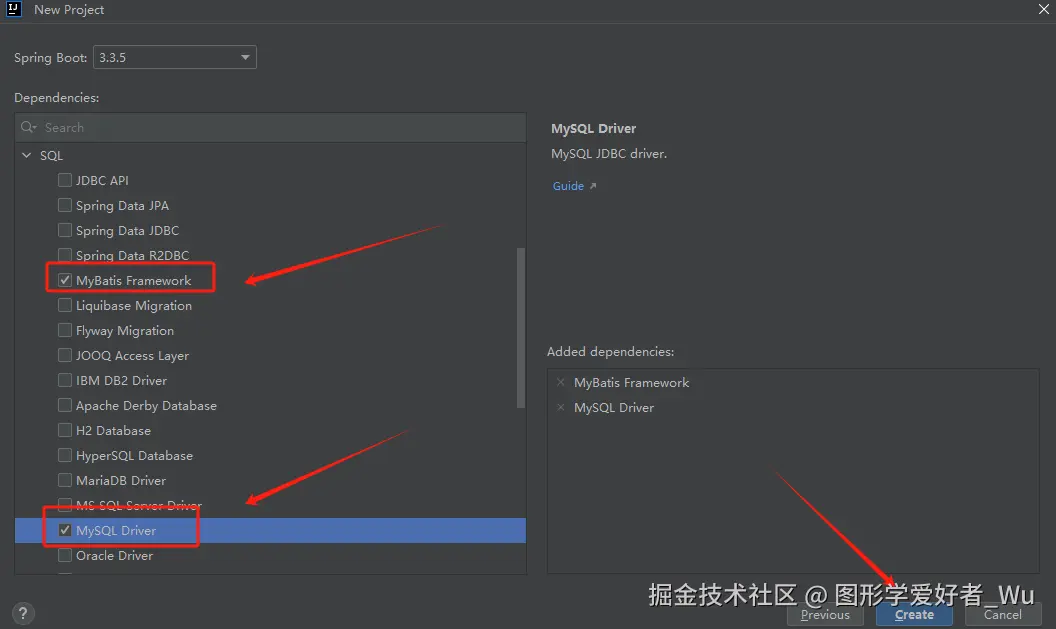Cancel the new project wizard

(1002, 614)
